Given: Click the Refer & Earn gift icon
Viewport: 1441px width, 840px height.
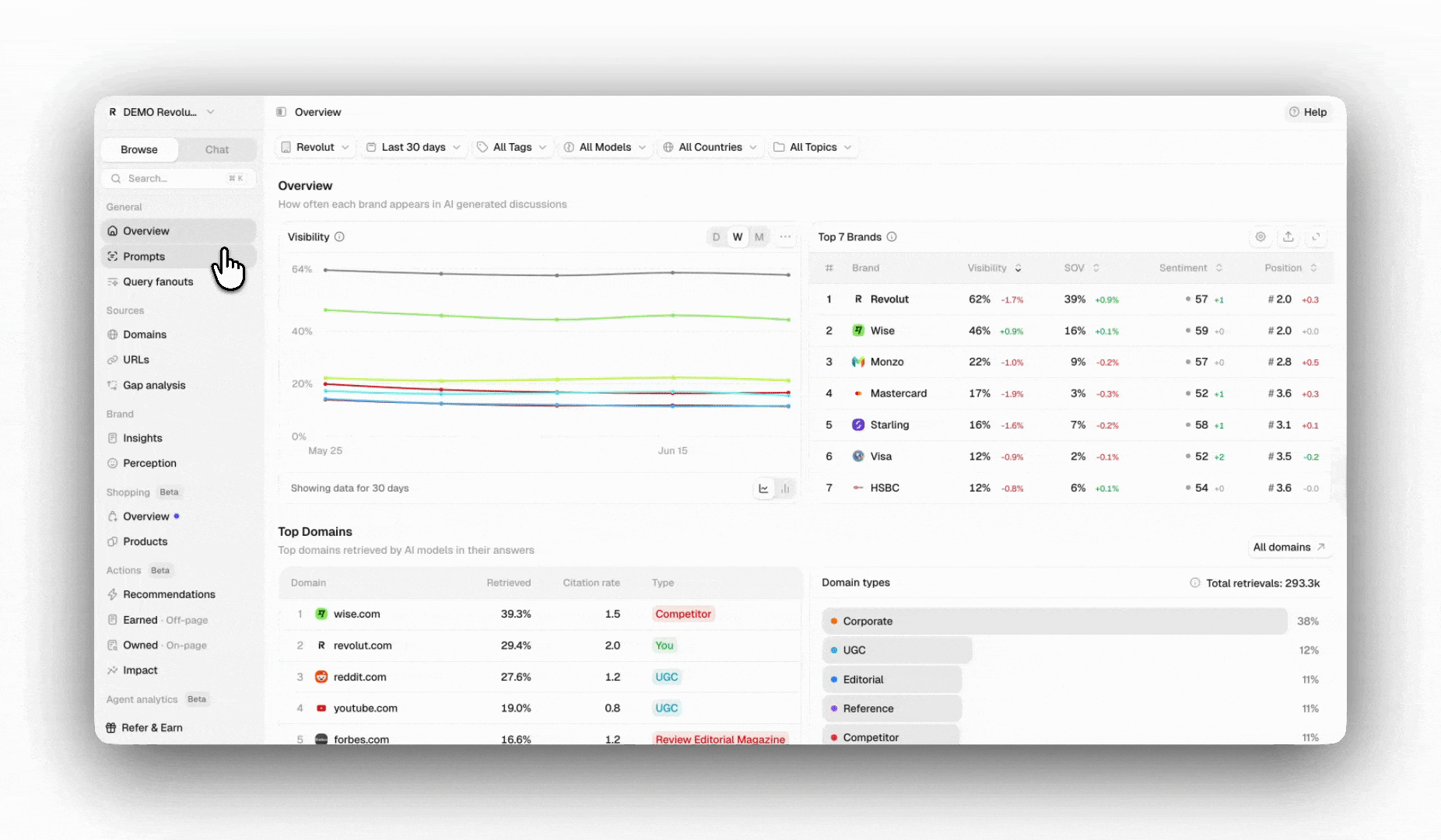Looking at the screenshot, I should pos(111,728).
